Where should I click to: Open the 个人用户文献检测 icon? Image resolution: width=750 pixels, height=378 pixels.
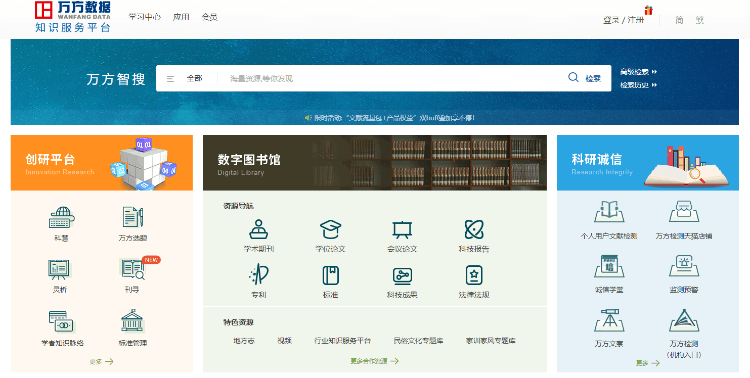(609, 212)
